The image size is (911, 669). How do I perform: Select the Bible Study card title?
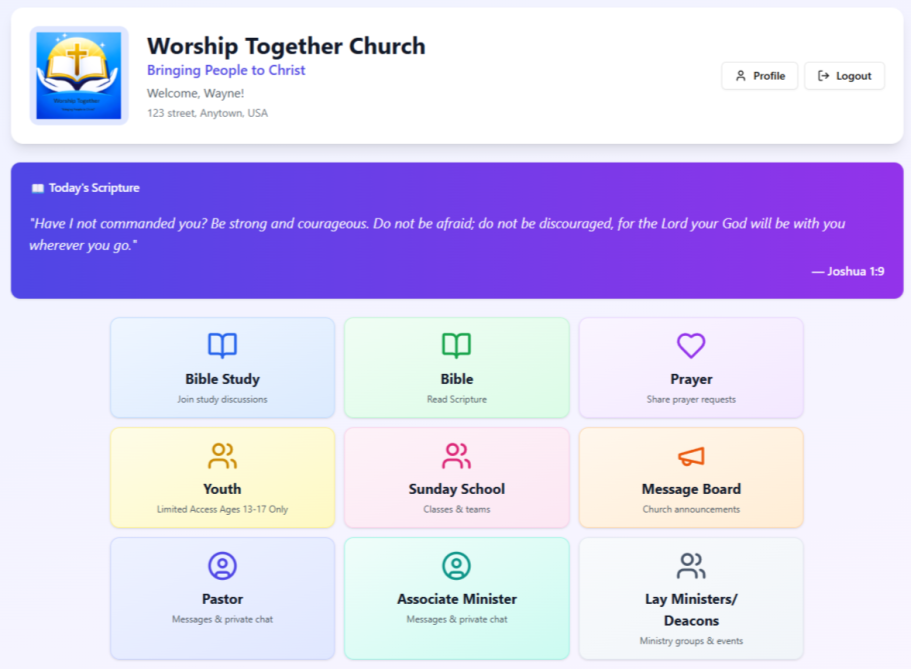222,379
